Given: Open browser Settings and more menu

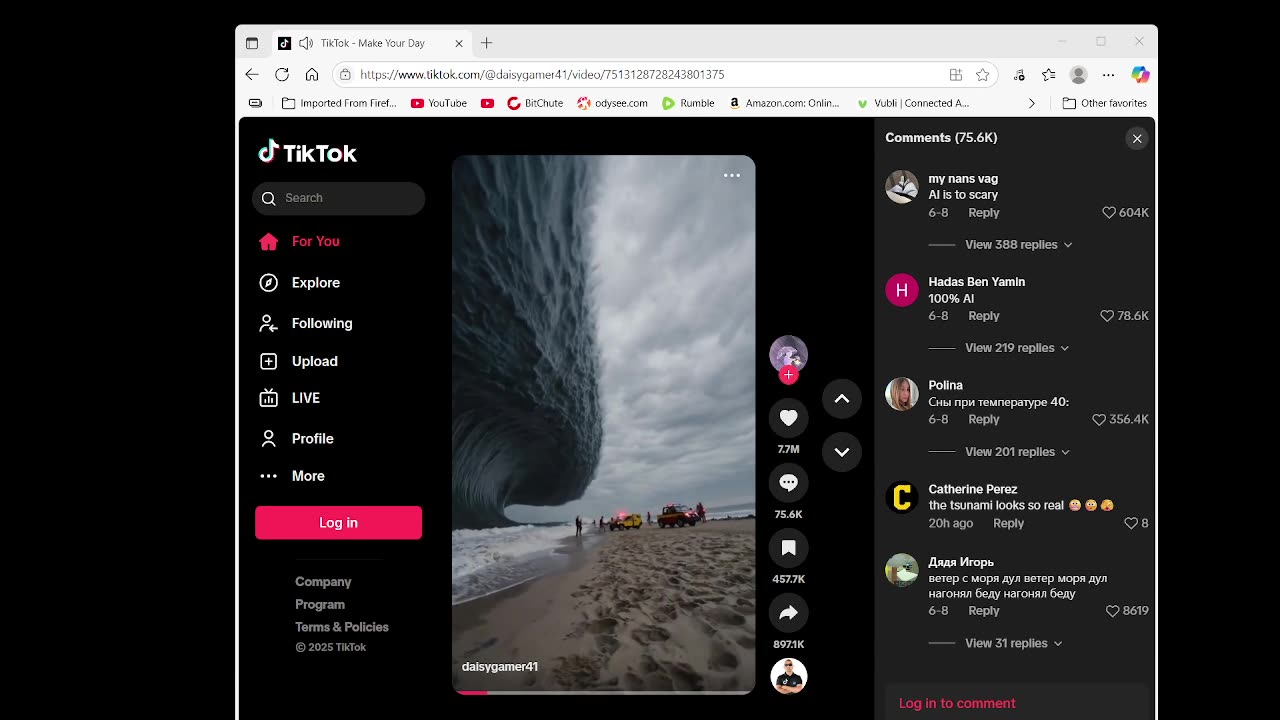Looking at the screenshot, I should pyautogui.click(x=1108, y=75).
